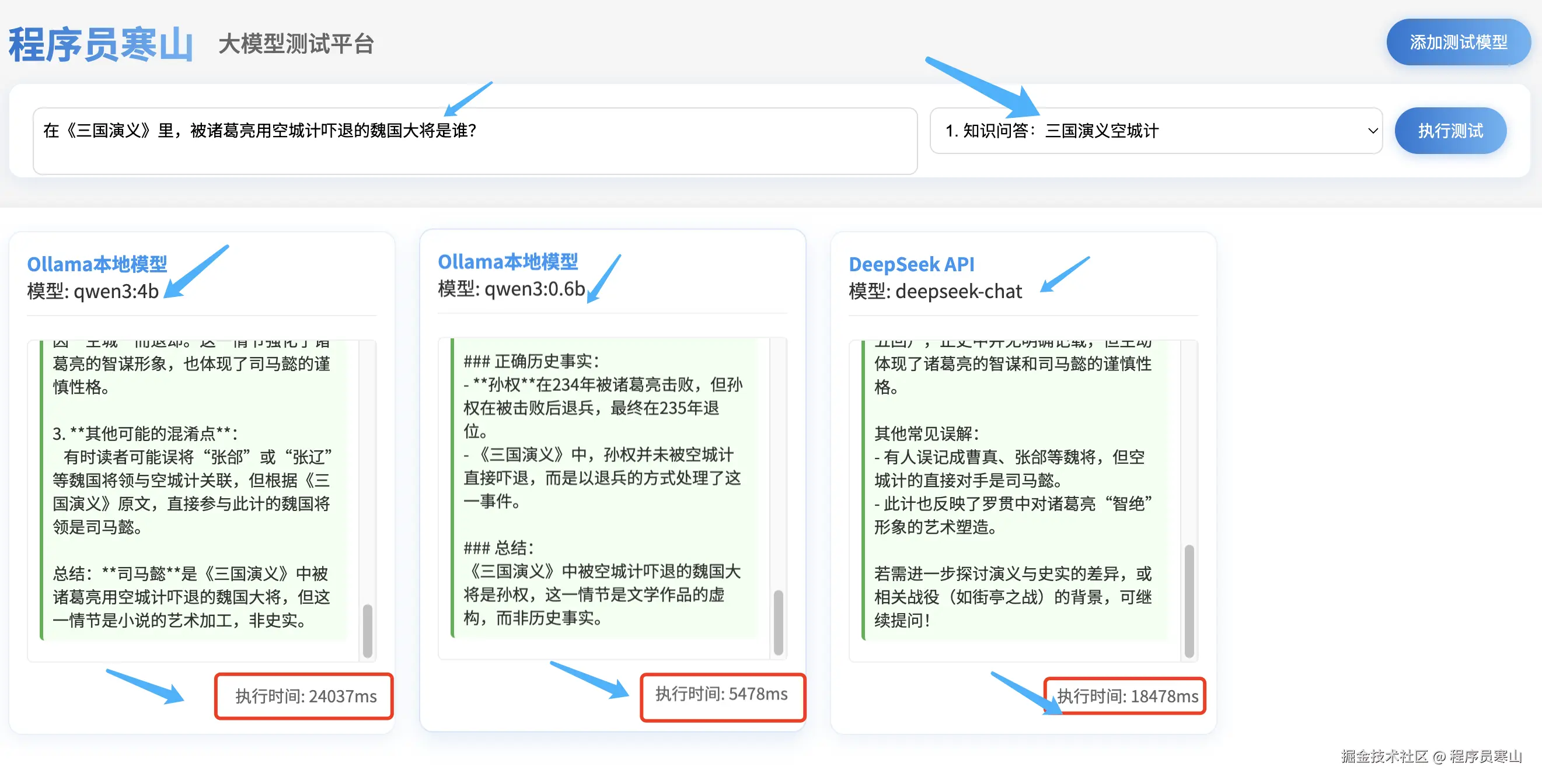
Task: Click the 添加测试模型 button
Action: (1457, 42)
